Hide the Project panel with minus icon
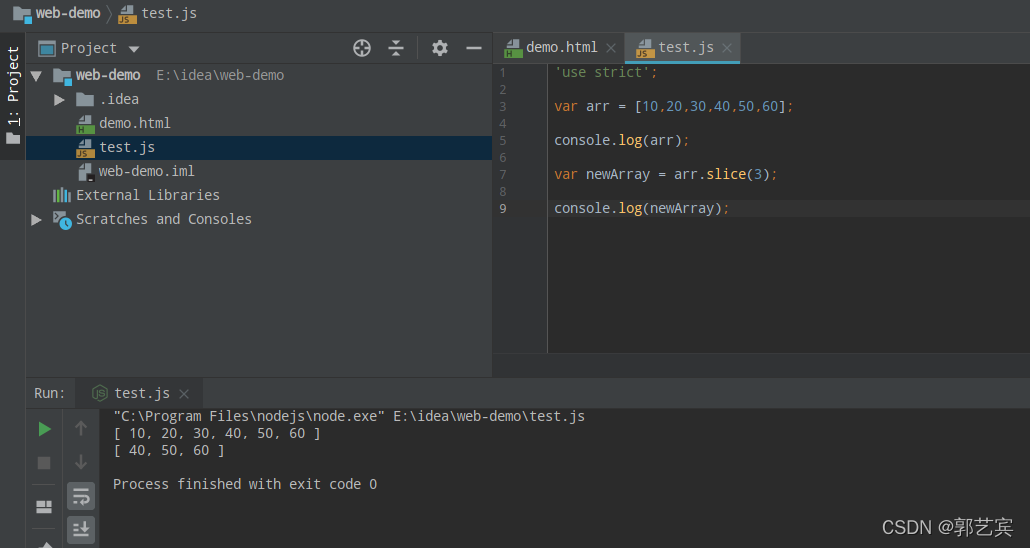The width and height of the screenshot is (1030, 548). [474, 48]
